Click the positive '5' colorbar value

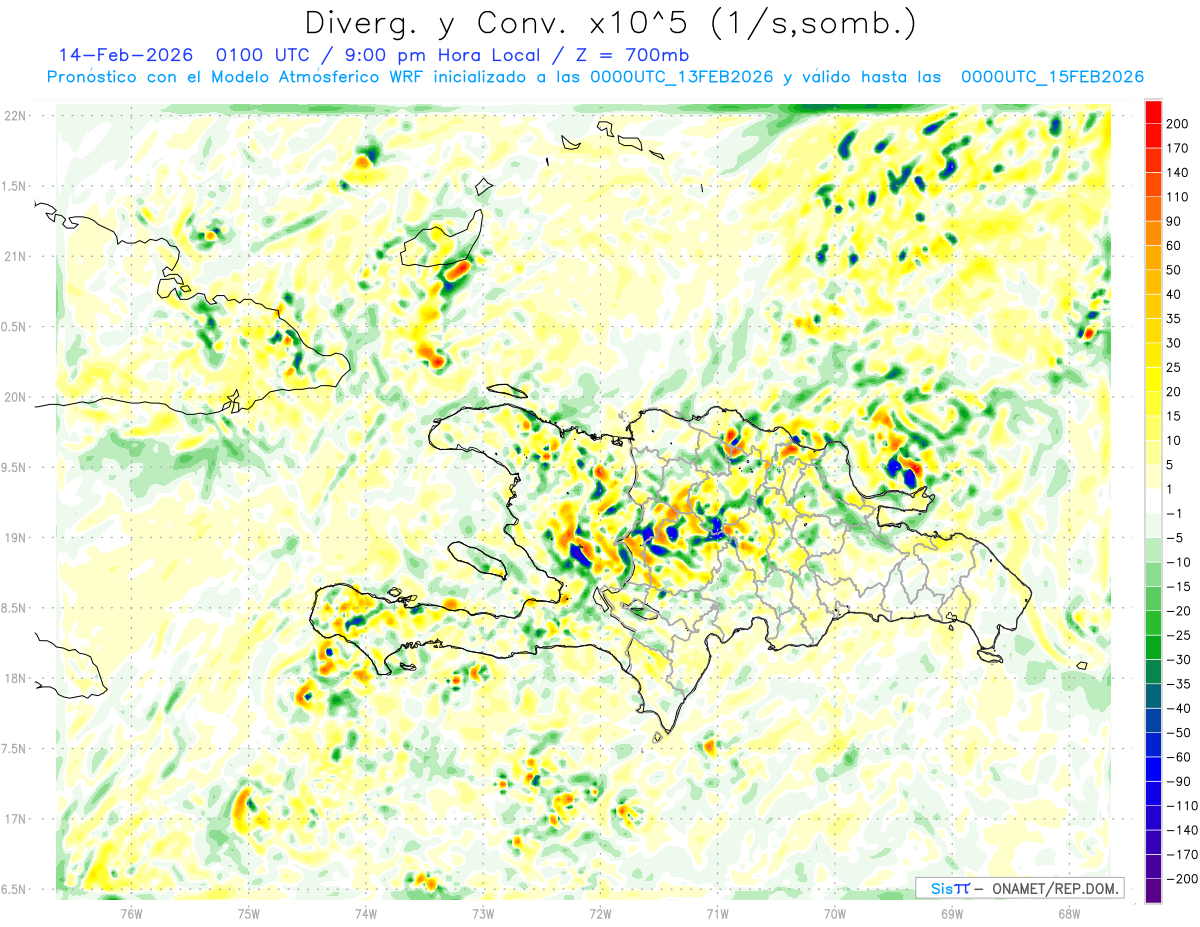pyautogui.click(x=1171, y=465)
